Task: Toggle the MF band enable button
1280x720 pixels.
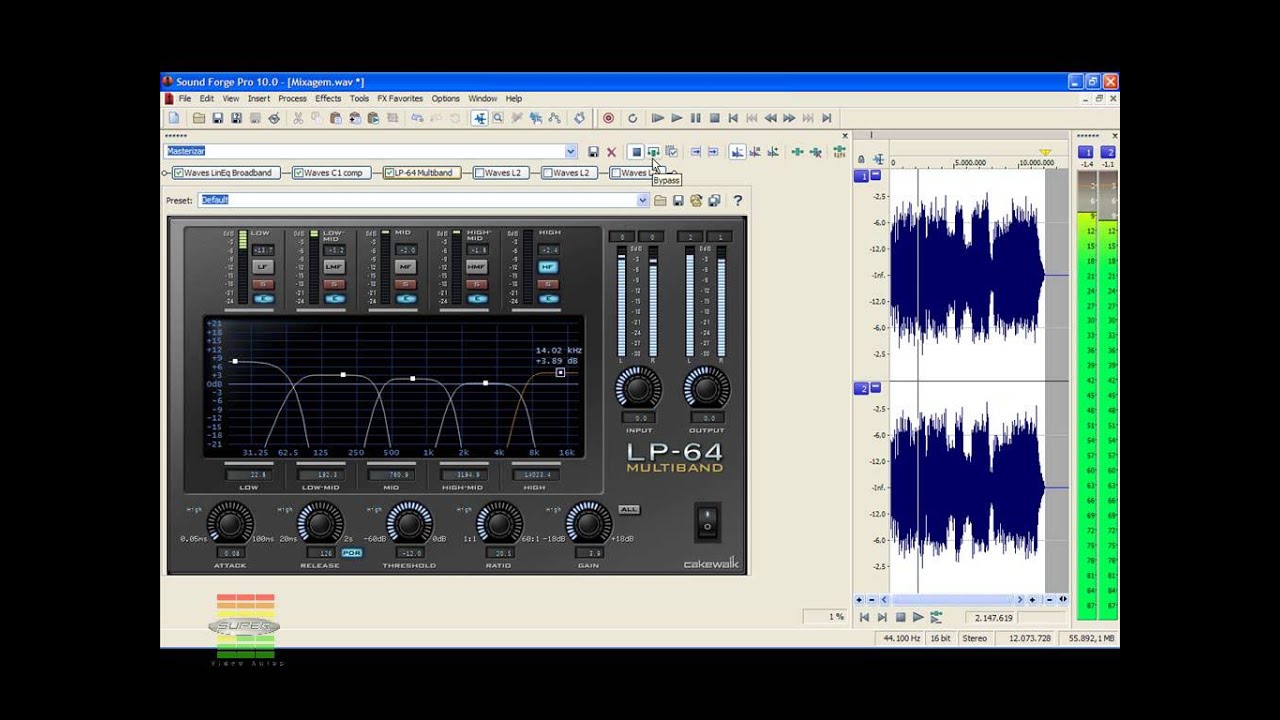Action: click(x=405, y=267)
